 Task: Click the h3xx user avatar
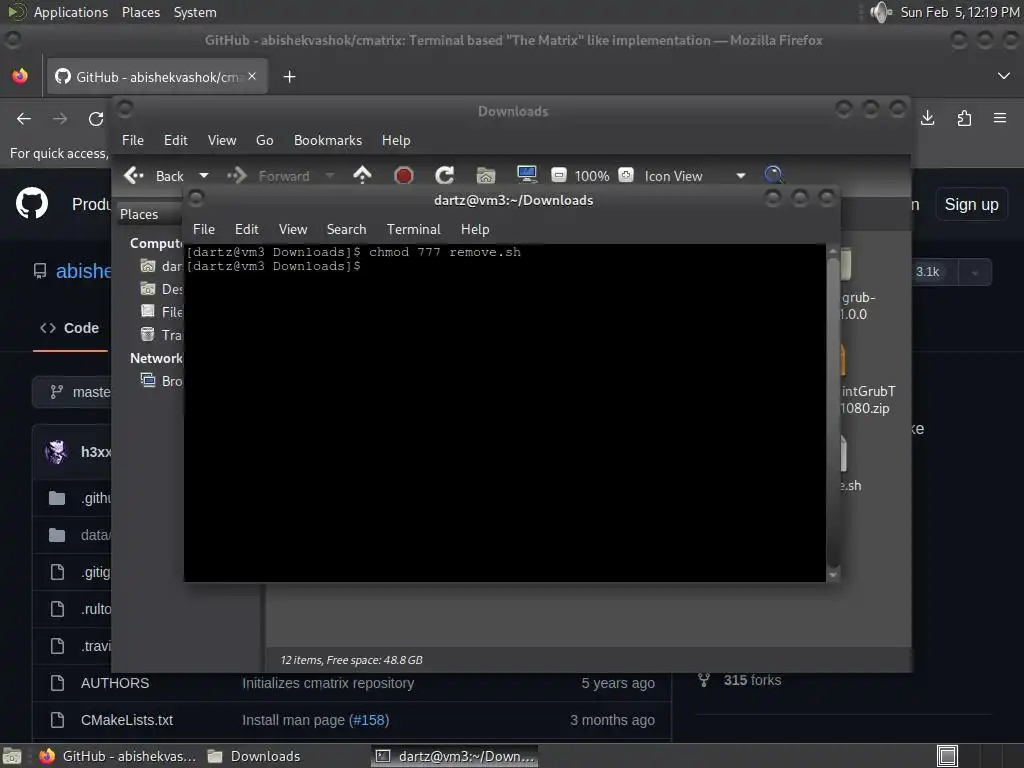(x=56, y=451)
